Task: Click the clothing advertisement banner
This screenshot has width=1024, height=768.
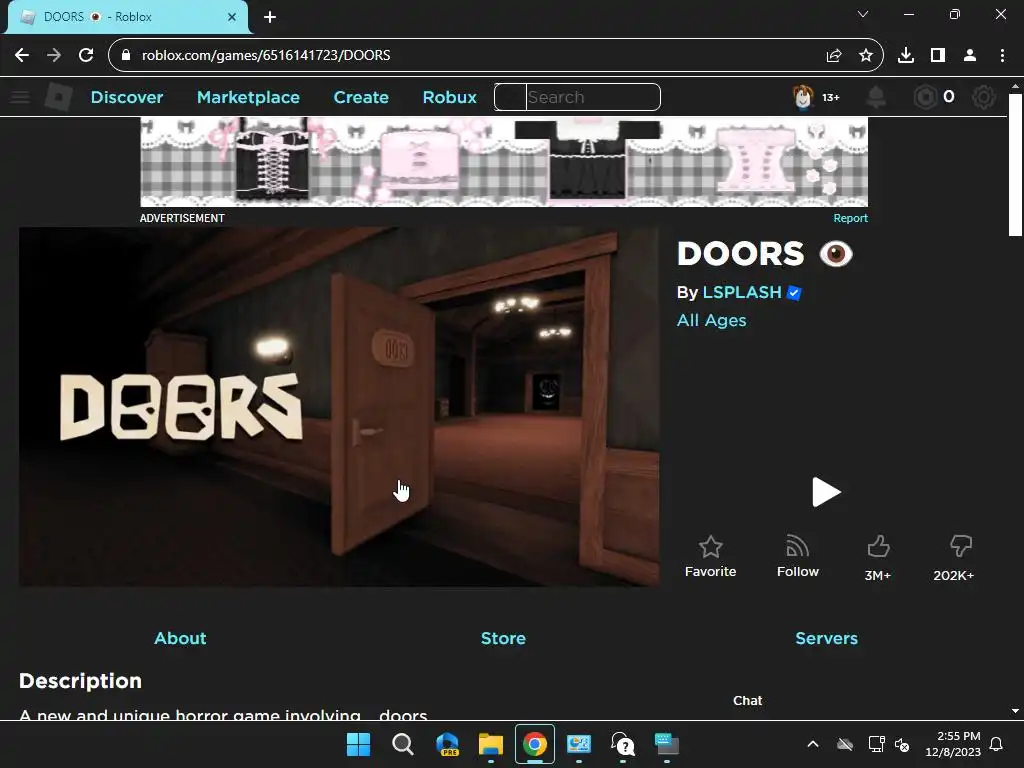Action: (504, 162)
